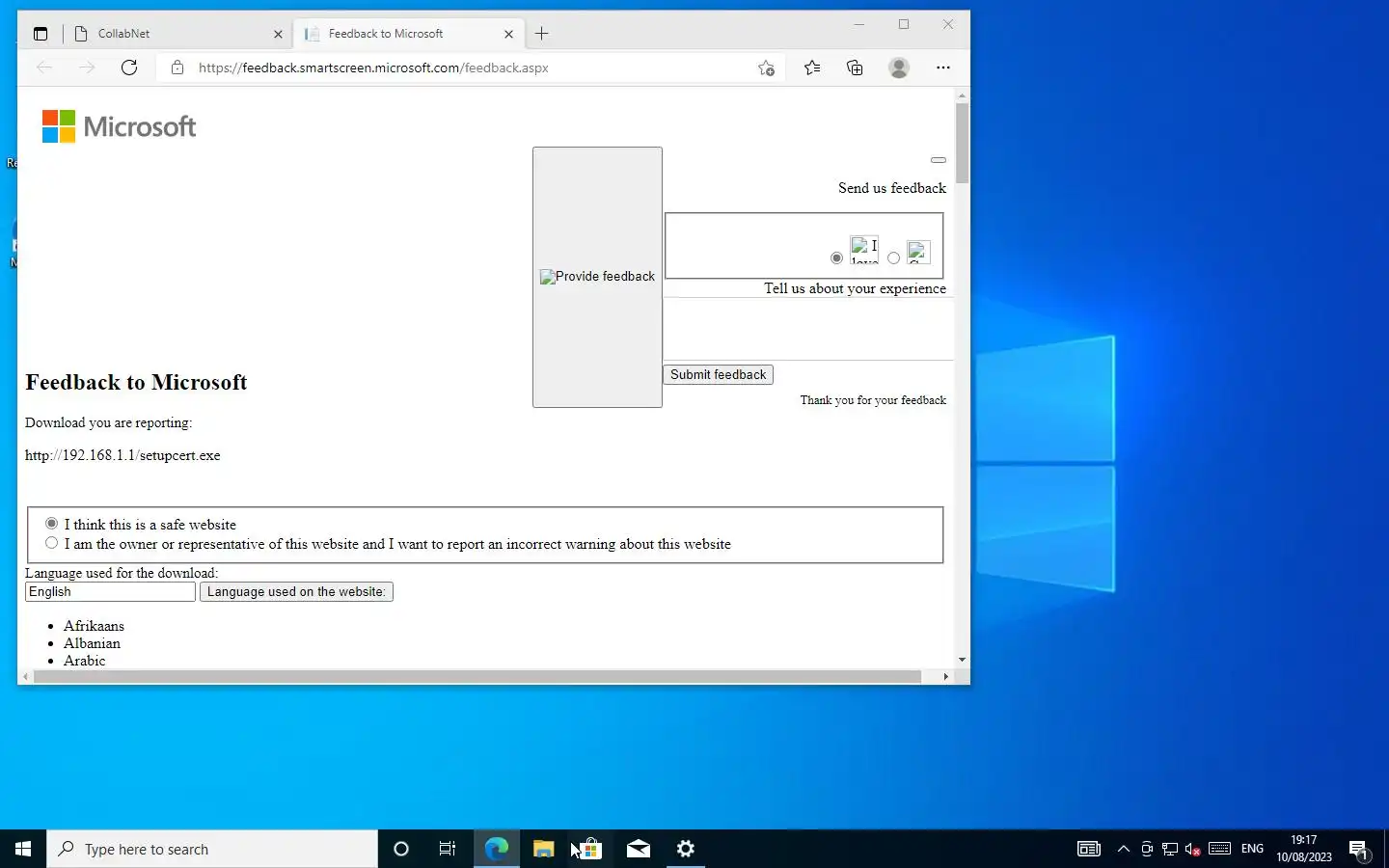Select the owner or representative radio option

(x=52, y=543)
